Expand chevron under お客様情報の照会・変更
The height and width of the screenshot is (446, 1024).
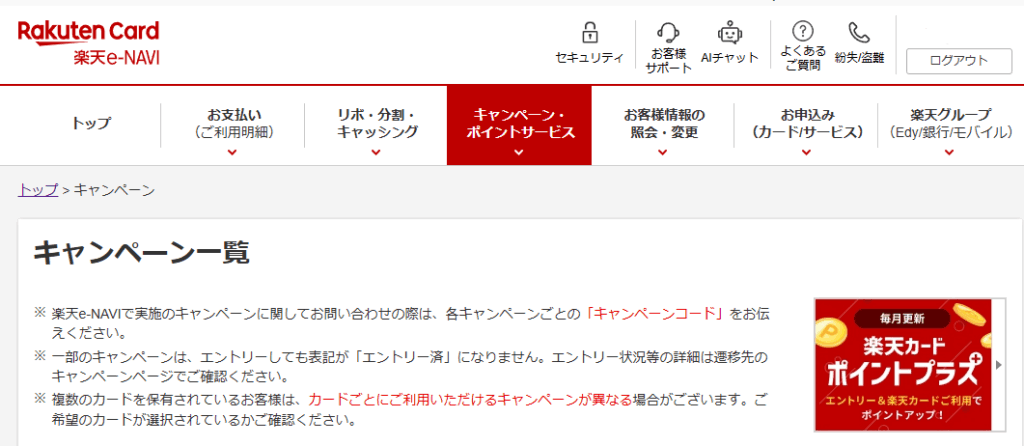coord(663,153)
